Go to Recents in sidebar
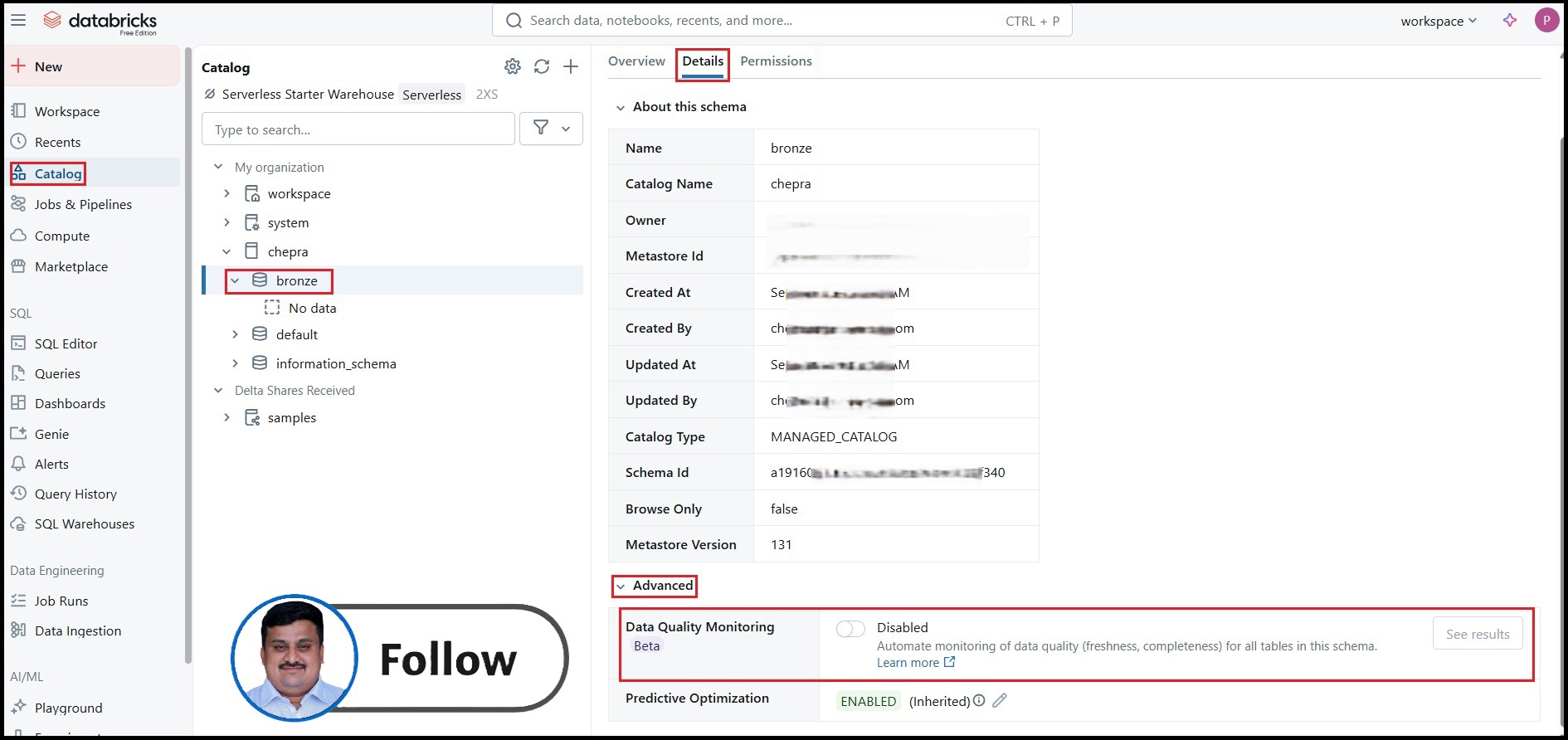1568x740 pixels. 57,142
